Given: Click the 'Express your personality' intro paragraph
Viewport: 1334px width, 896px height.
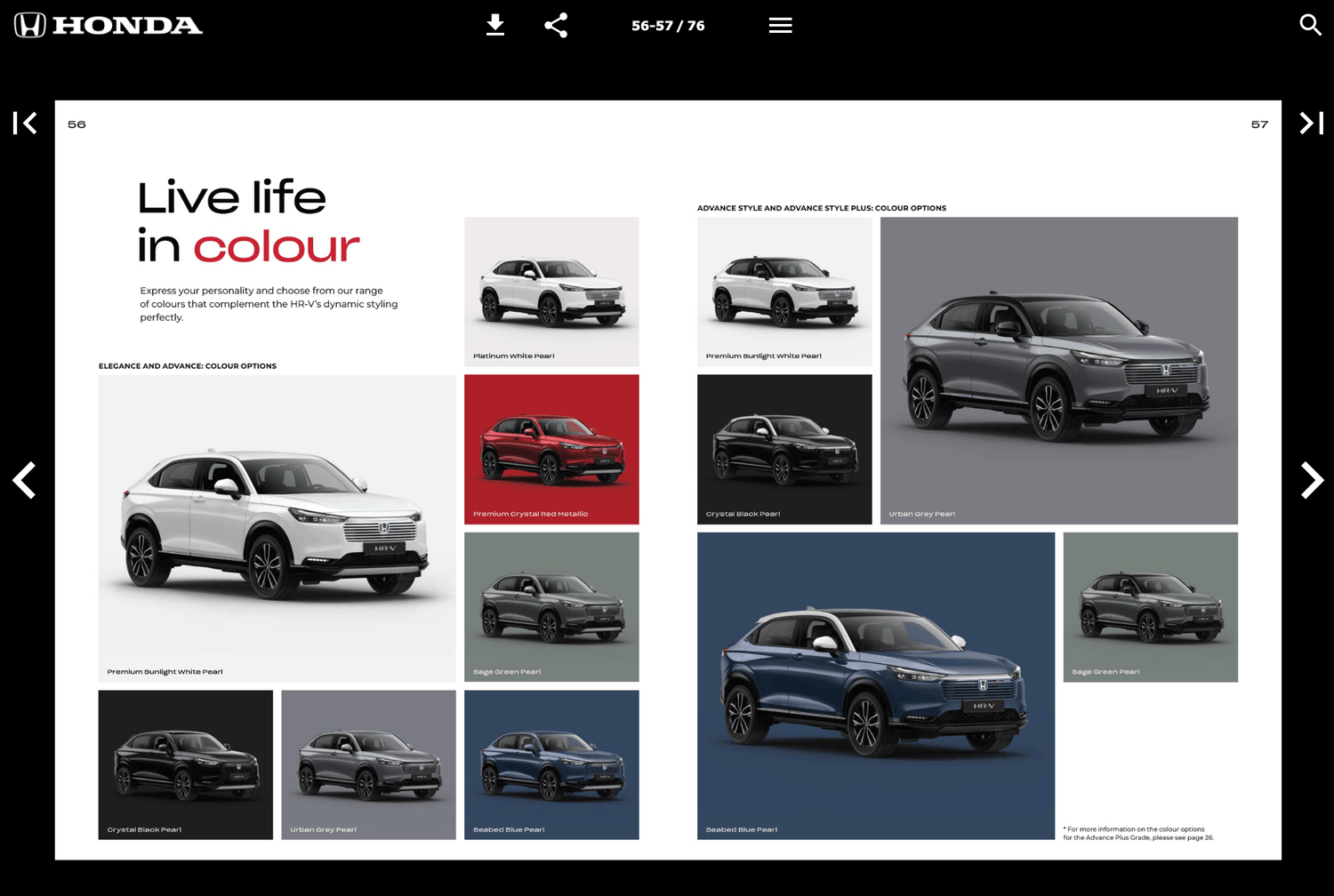Looking at the screenshot, I should pos(269,304).
